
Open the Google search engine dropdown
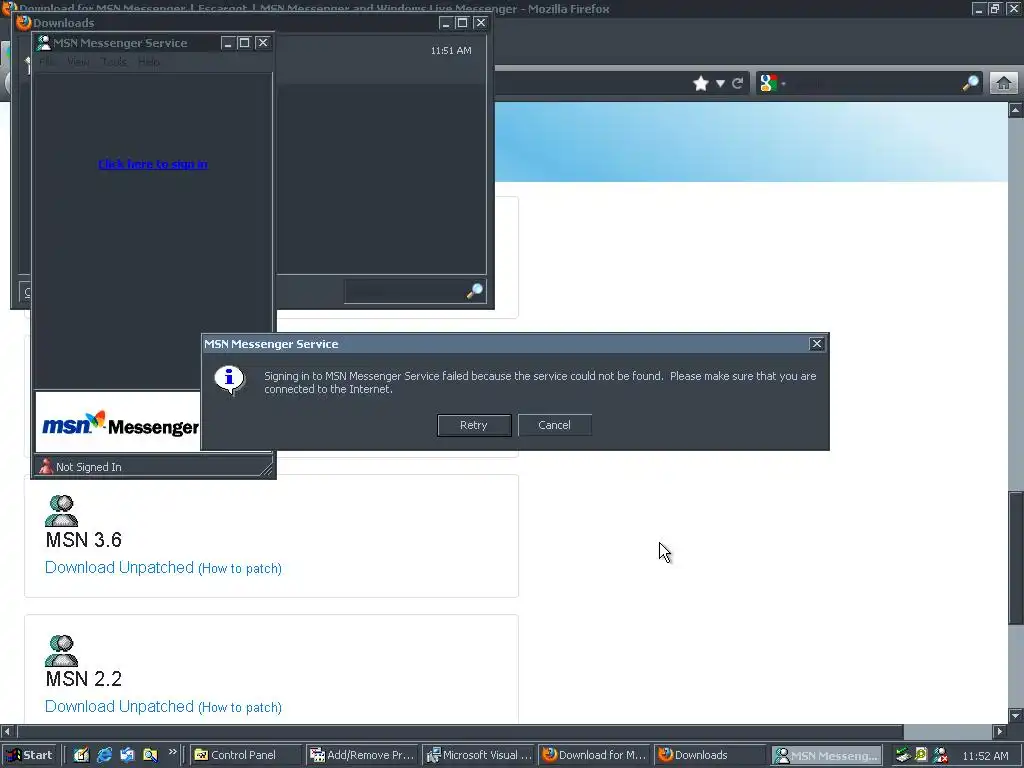(772, 83)
